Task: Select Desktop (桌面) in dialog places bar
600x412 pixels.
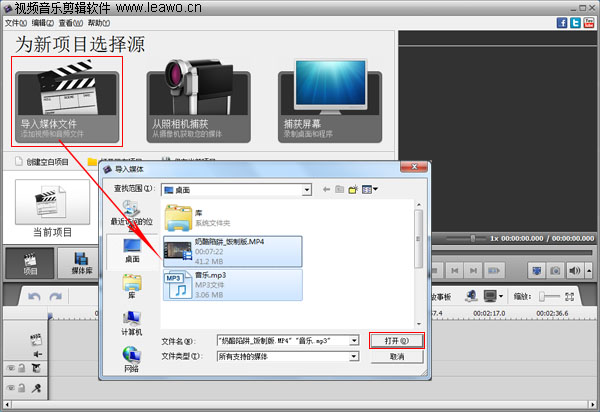Action: tap(132, 251)
